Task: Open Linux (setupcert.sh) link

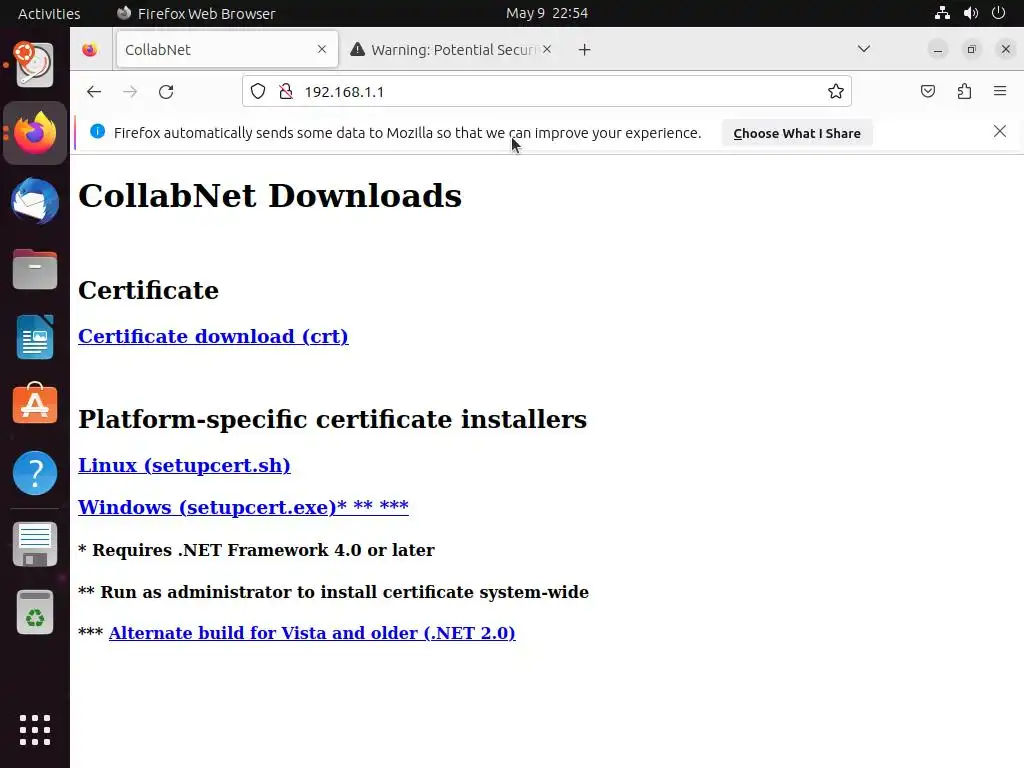Action: (184, 466)
